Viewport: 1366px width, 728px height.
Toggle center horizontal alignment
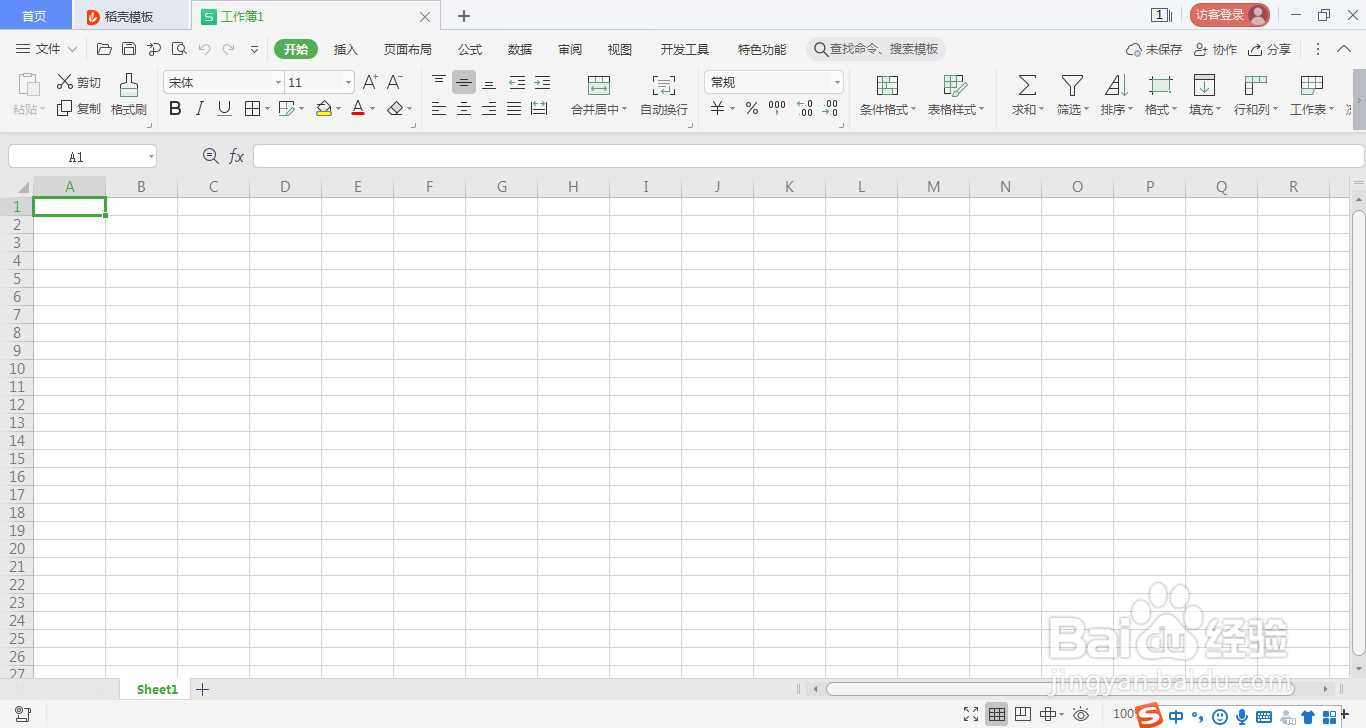464,108
